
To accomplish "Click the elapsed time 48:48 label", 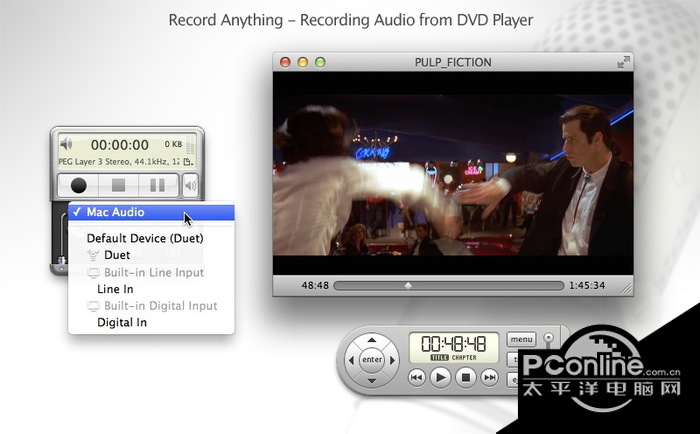I will click(315, 285).
